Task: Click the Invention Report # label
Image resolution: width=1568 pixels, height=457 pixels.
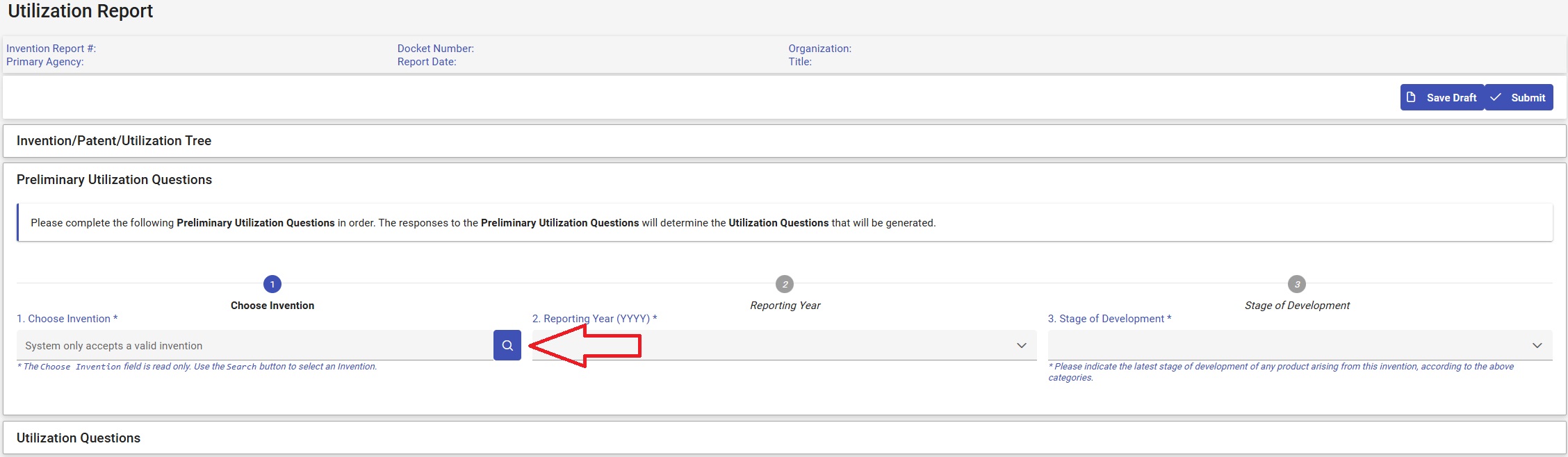Action: [x=51, y=49]
